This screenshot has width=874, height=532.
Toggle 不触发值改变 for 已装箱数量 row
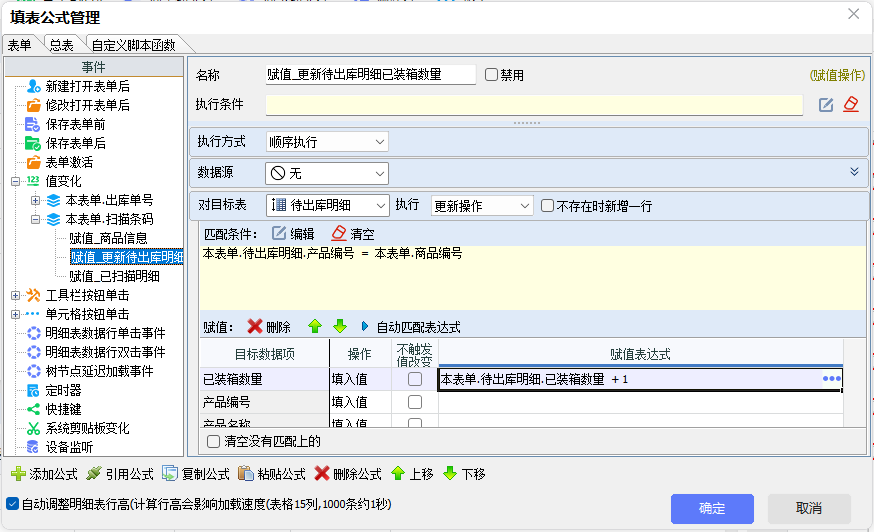(415, 379)
